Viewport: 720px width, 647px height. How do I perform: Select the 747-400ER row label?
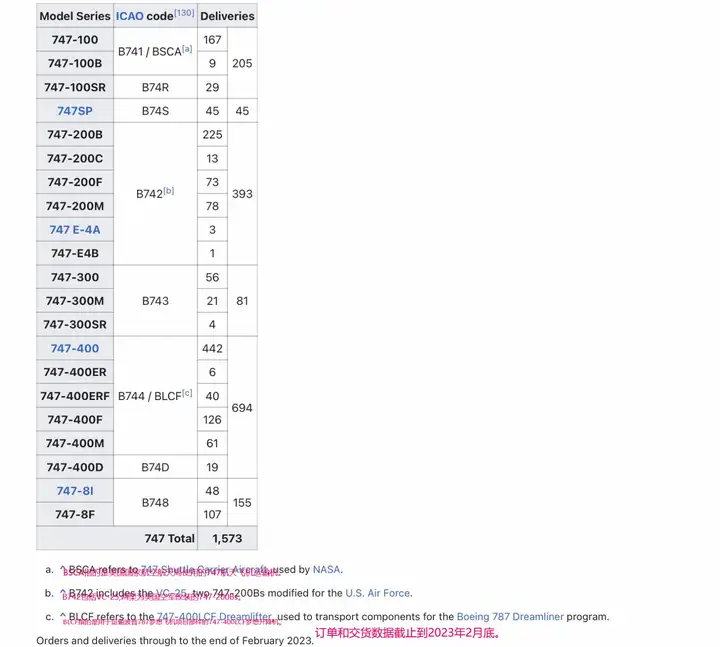click(x=75, y=372)
